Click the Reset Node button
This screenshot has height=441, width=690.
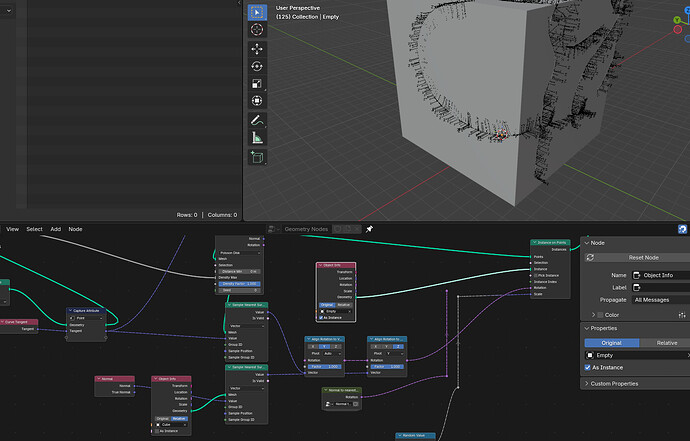[637, 257]
